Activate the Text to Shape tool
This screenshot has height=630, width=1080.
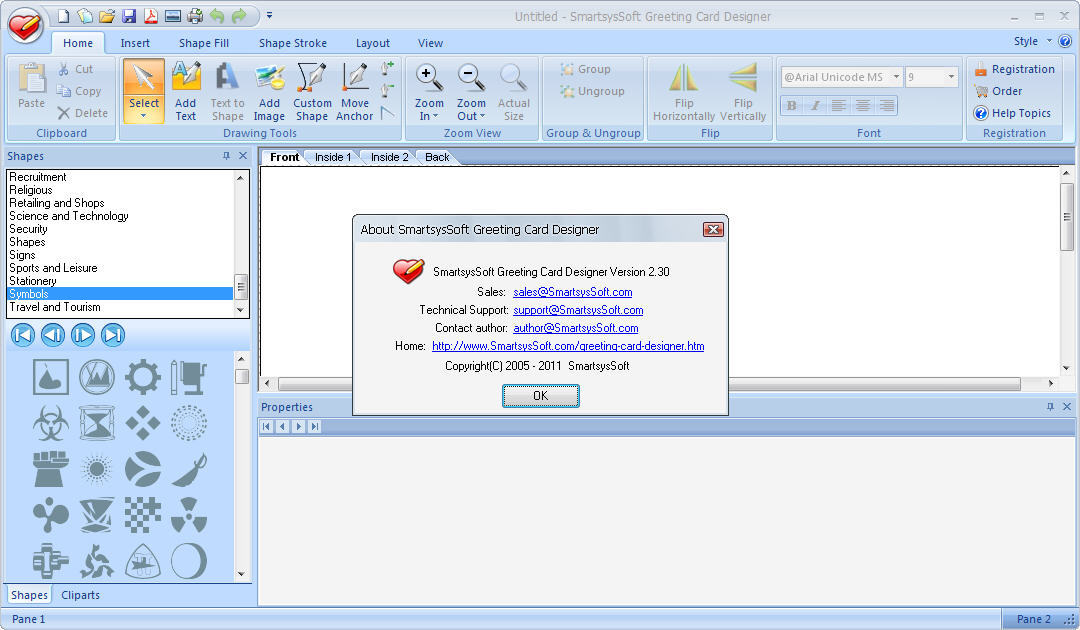tap(227, 91)
